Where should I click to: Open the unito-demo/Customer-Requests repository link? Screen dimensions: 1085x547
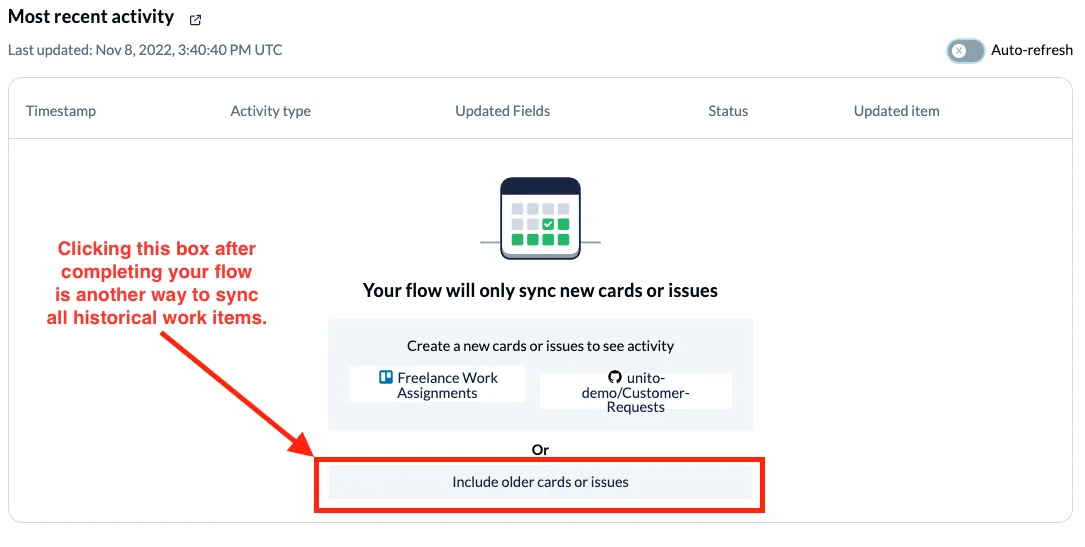coord(636,392)
